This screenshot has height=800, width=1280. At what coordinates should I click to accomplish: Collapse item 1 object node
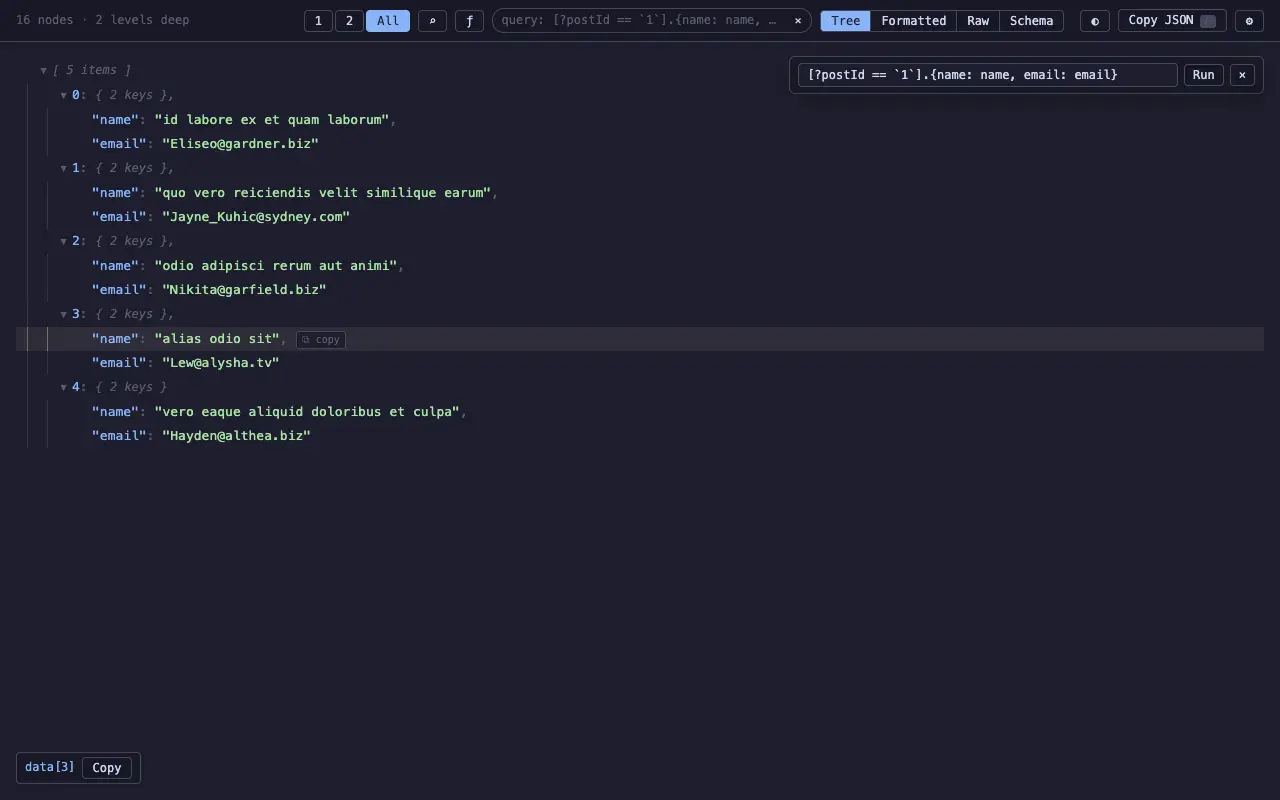[x=63, y=168]
